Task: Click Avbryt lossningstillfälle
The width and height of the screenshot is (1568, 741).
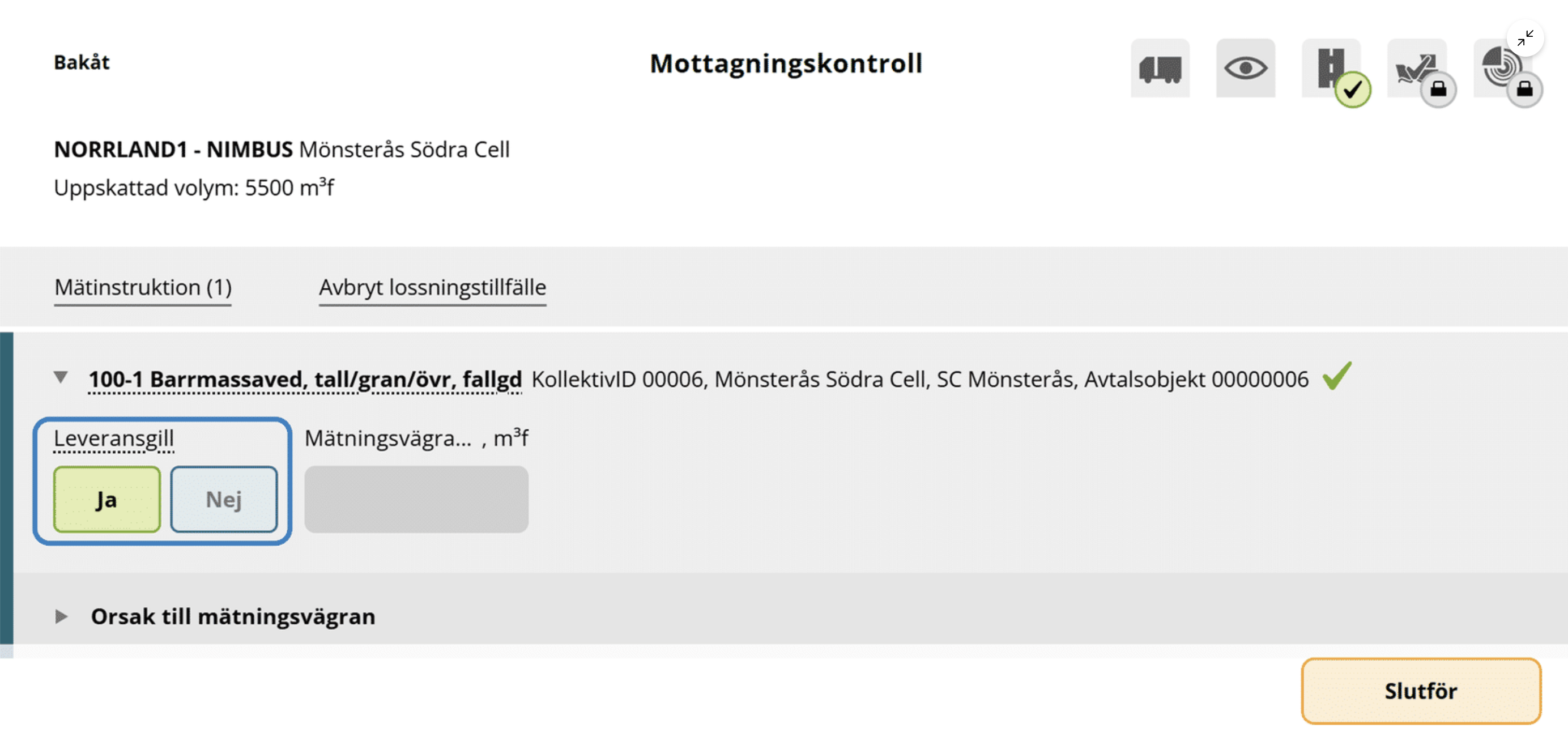Action: pyautogui.click(x=433, y=287)
